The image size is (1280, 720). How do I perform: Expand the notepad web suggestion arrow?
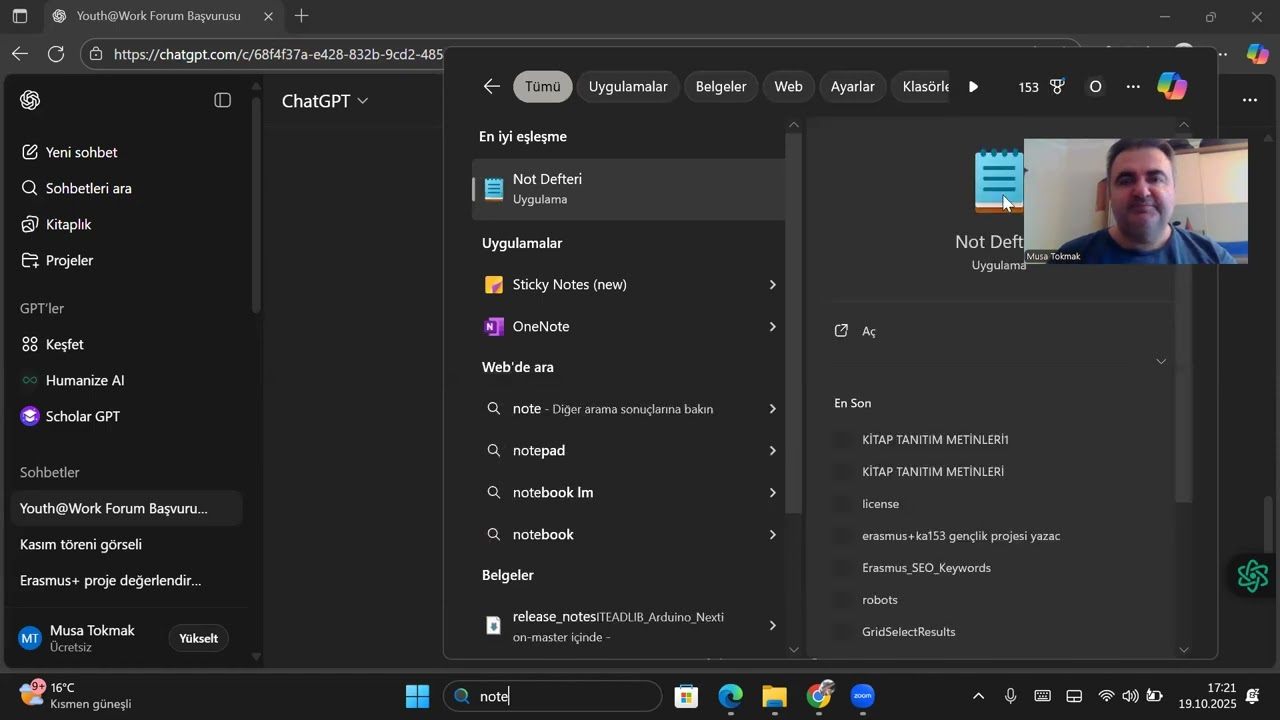pos(772,451)
